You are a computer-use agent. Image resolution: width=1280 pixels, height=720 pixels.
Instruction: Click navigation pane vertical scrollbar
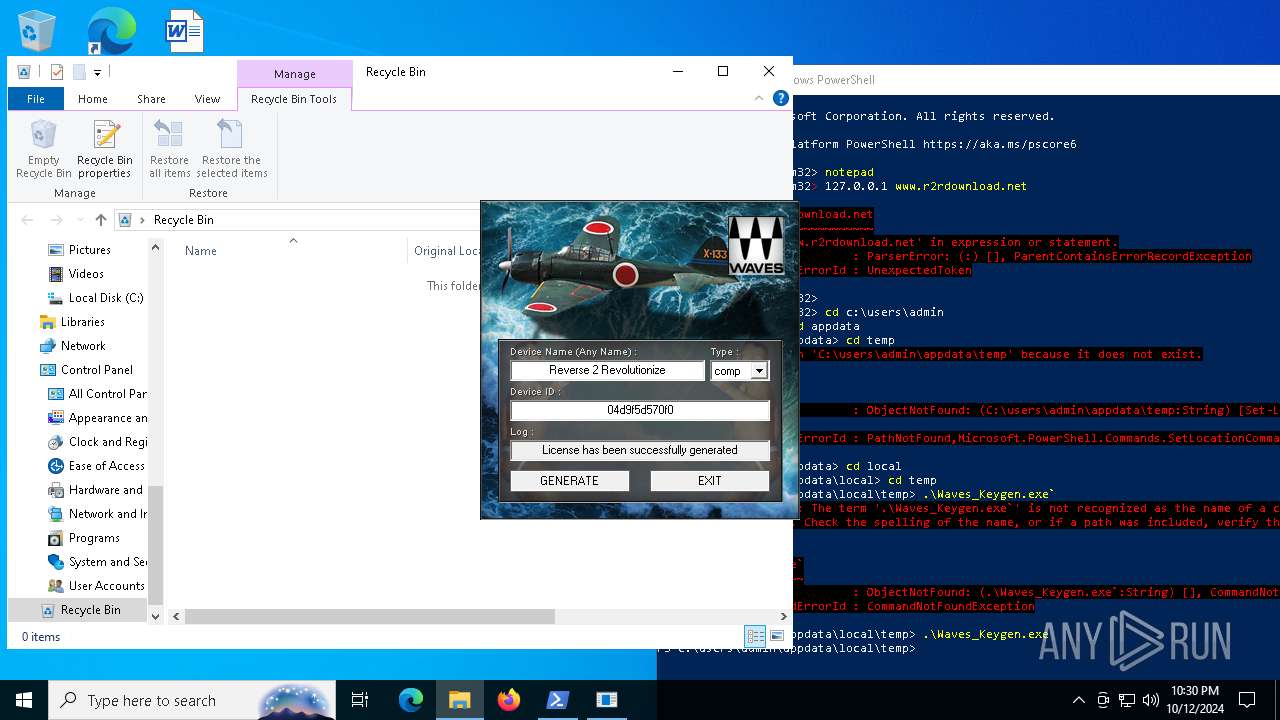tap(155, 545)
